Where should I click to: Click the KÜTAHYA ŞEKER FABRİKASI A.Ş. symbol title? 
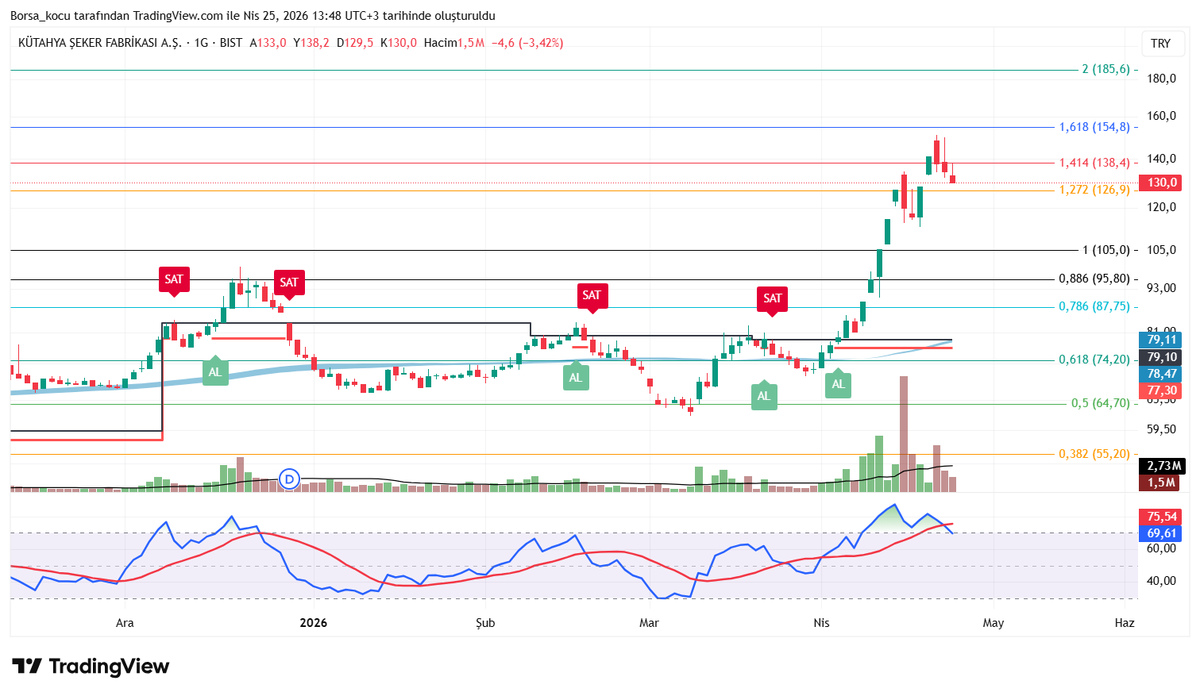(101, 43)
